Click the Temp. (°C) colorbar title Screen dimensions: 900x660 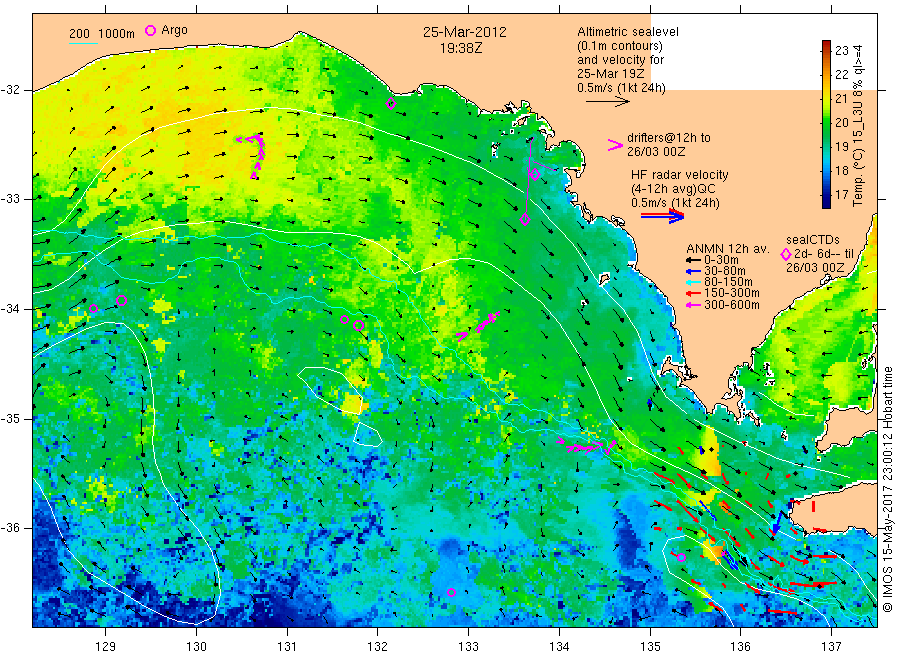[858, 125]
